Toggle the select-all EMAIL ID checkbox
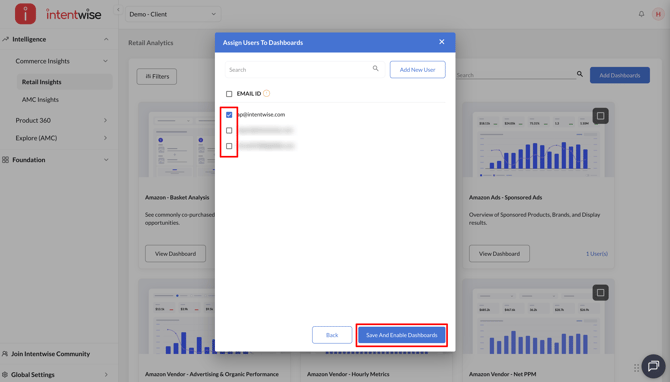The width and height of the screenshot is (670, 382). tap(229, 94)
